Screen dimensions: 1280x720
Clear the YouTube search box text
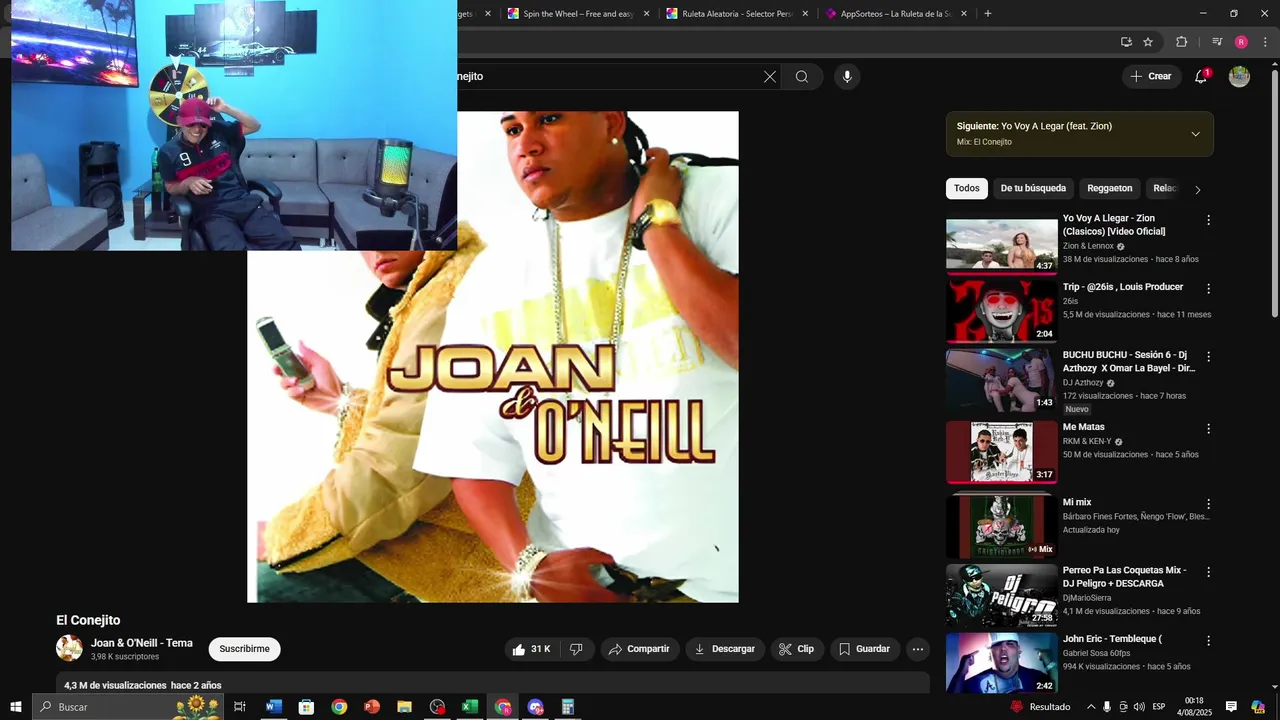point(770,76)
